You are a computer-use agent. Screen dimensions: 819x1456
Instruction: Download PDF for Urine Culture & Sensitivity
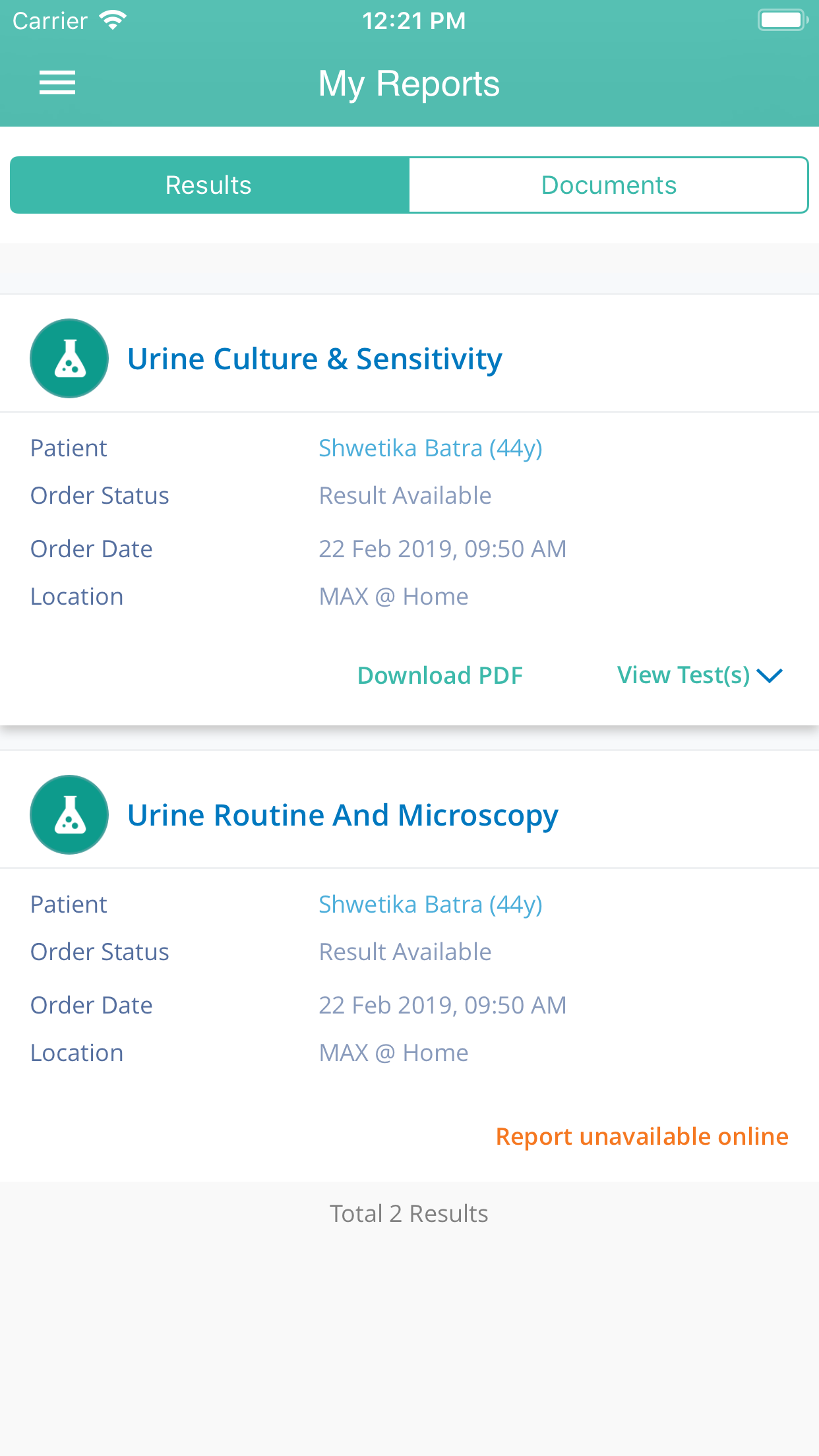[x=439, y=675]
